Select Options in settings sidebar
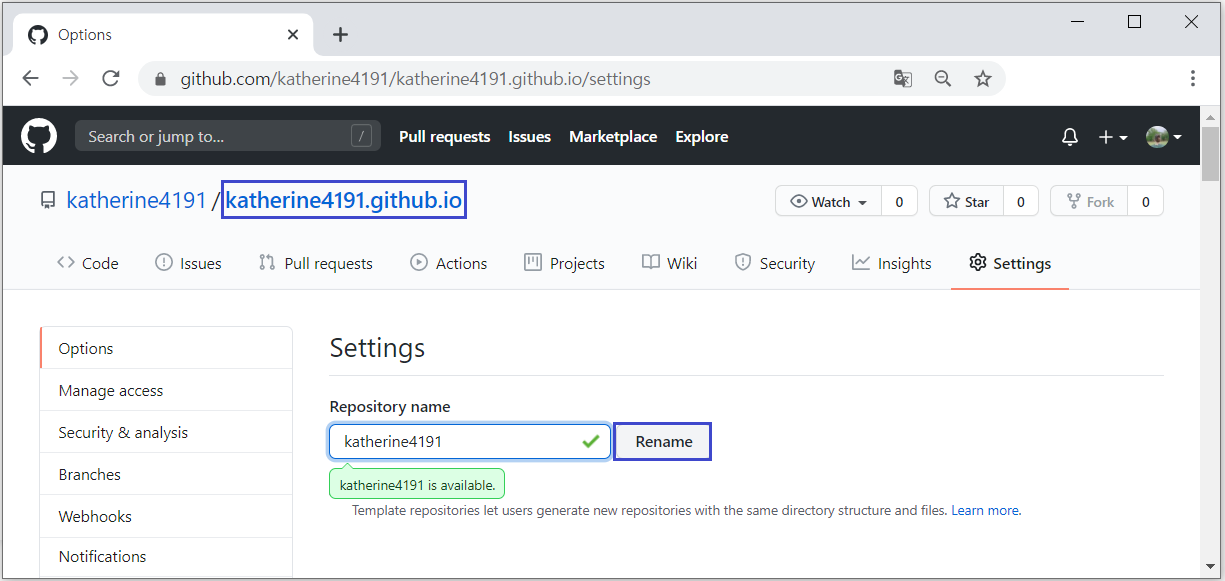Screen dimensions: 1225x581 pyautogui.click(x=166, y=348)
